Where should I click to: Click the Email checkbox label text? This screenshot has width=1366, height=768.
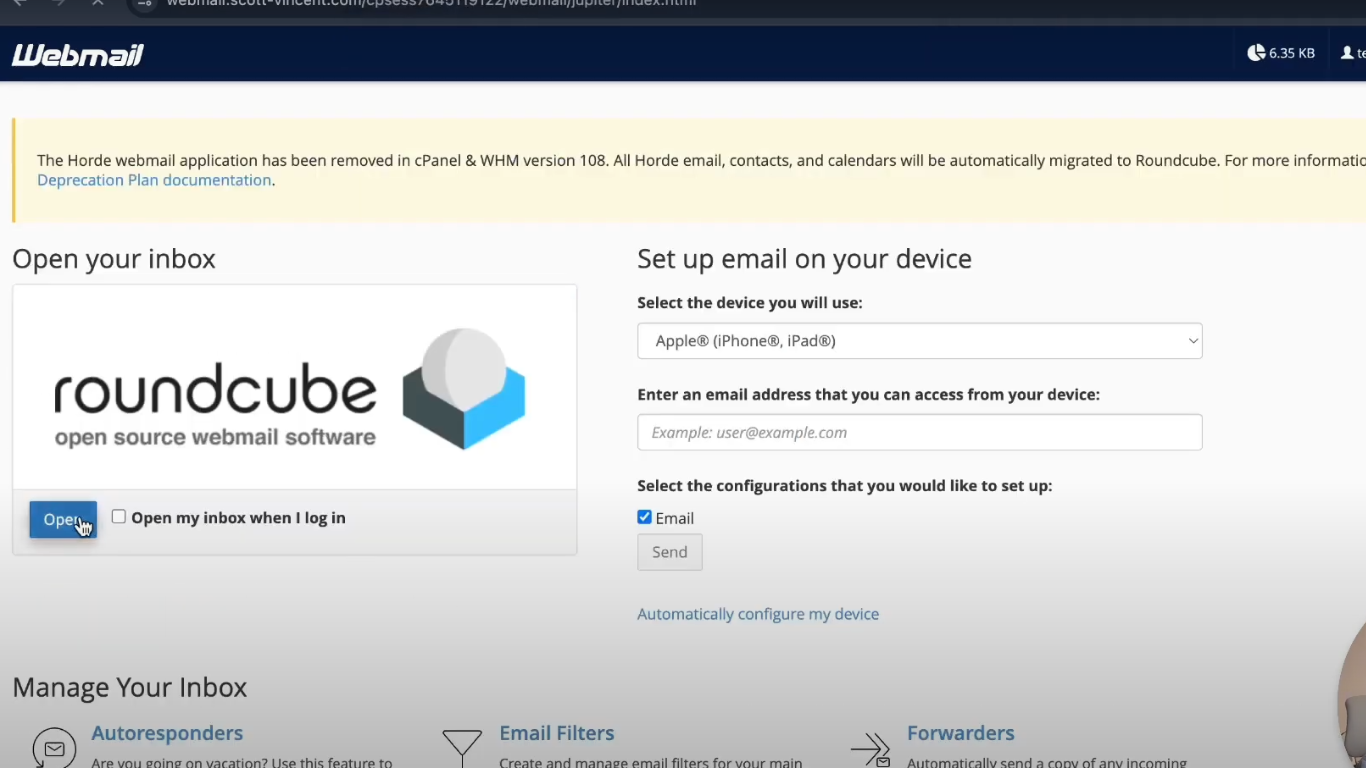(675, 518)
